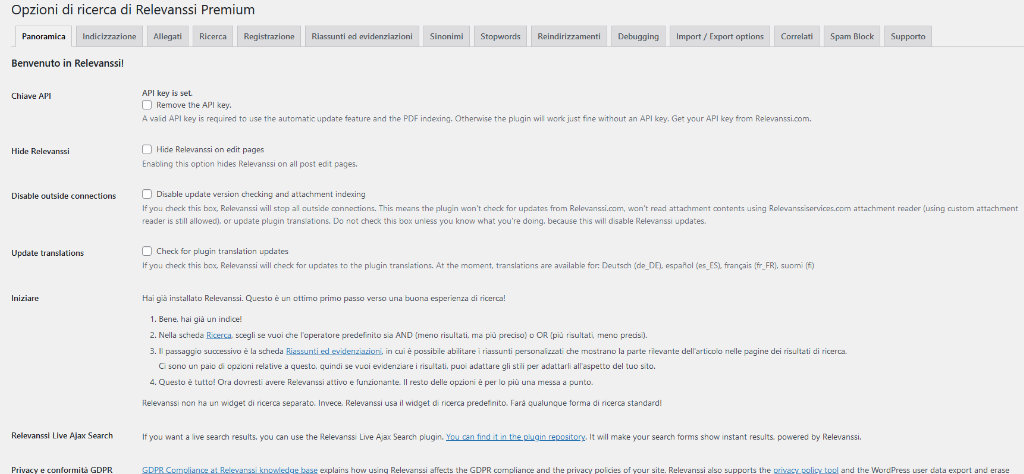
Task: Switch to the Debugging tab
Action: pyautogui.click(x=638, y=37)
